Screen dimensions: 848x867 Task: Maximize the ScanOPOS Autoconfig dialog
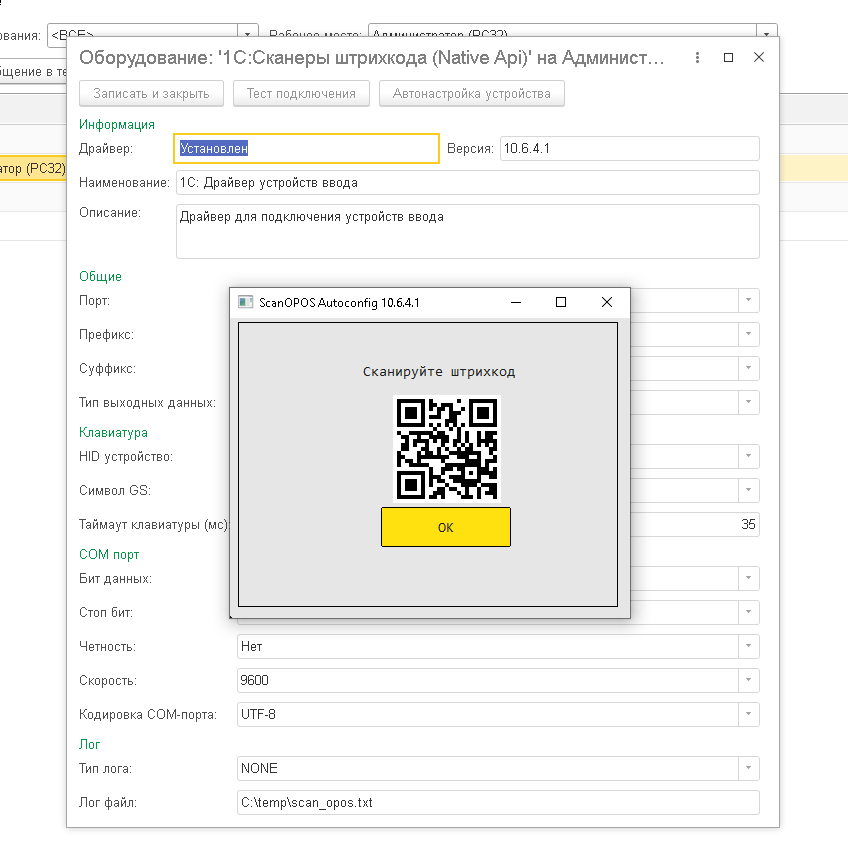click(x=561, y=302)
